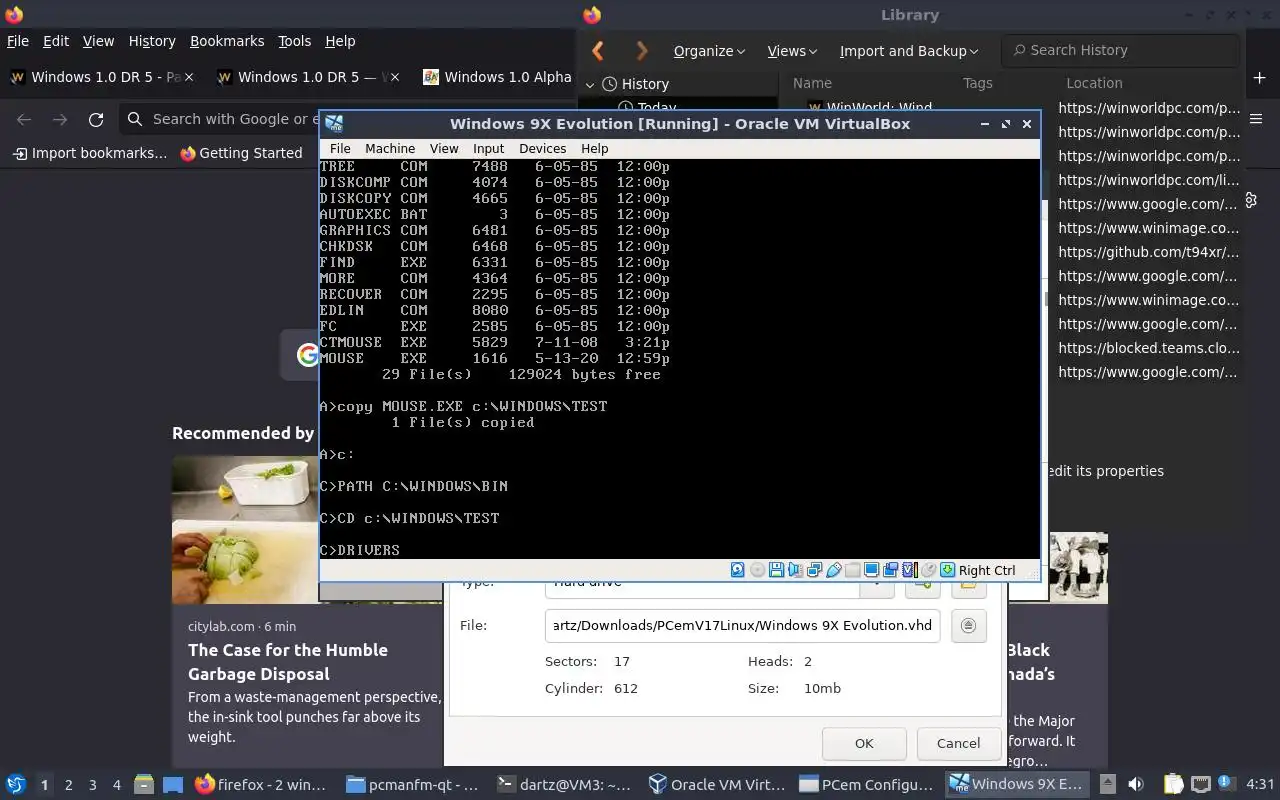Go back with the orange Library arrow

[598, 50]
